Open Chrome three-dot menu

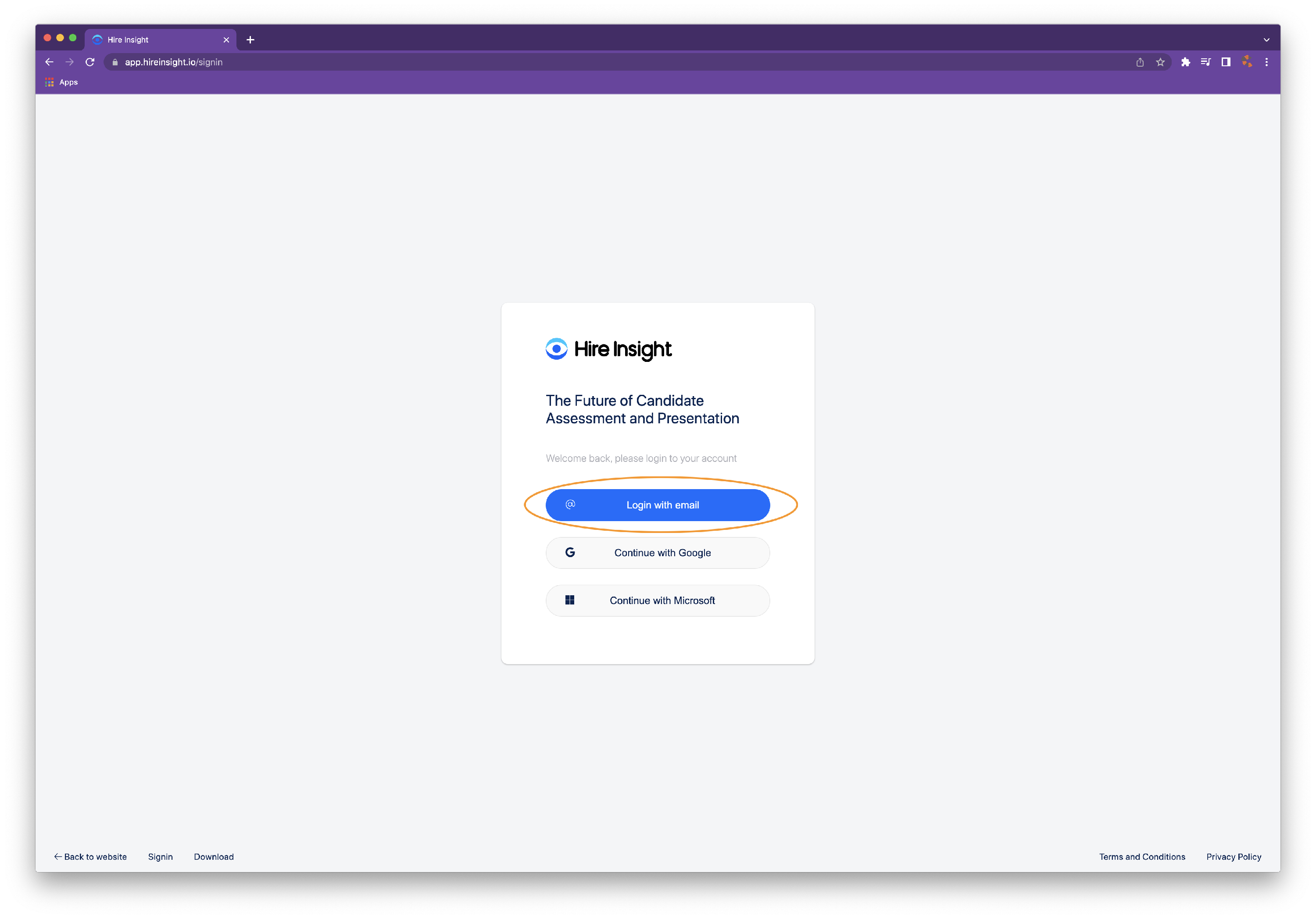pyautogui.click(x=1267, y=62)
